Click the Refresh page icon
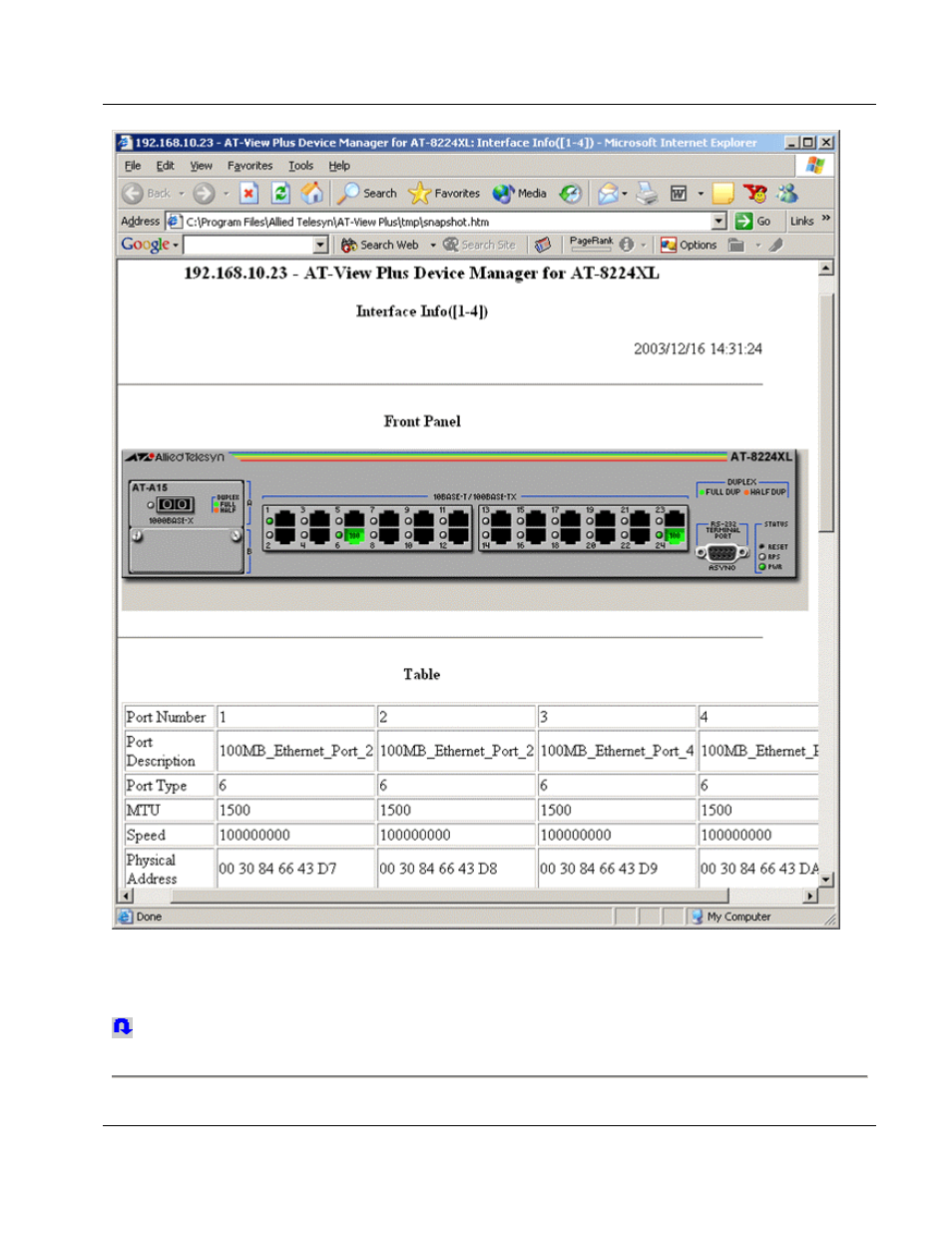The image size is (952, 1233). point(281,193)
